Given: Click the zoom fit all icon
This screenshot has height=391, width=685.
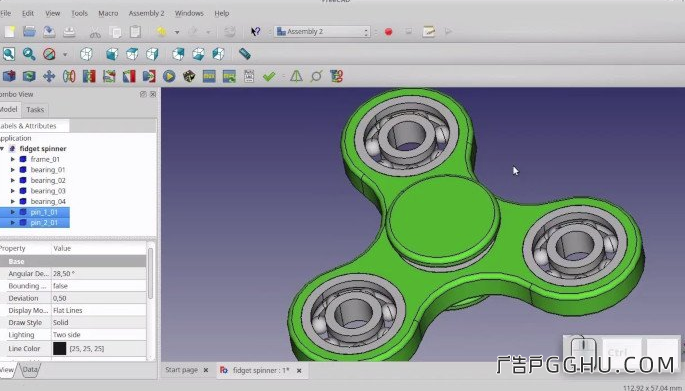Looking at the screenshot, I should [9, 54].
